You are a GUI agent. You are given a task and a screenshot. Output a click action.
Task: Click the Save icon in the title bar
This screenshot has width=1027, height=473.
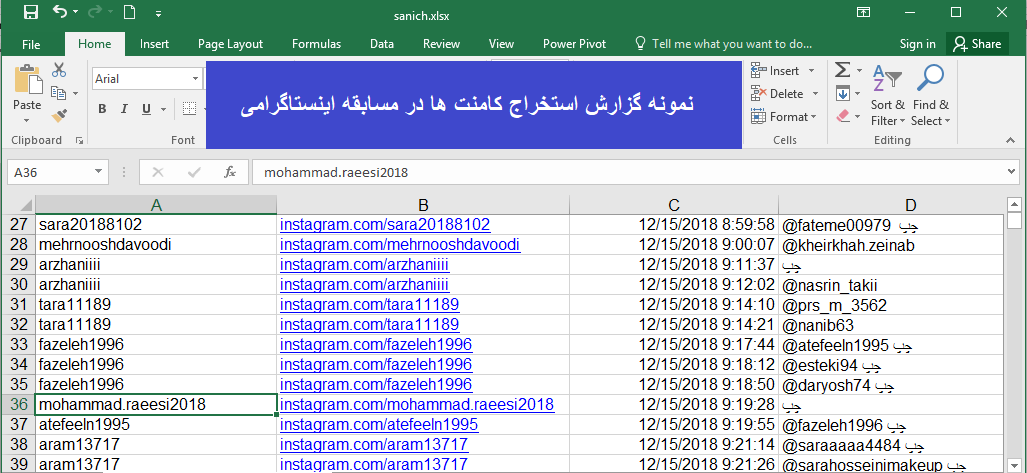(30, 13)
